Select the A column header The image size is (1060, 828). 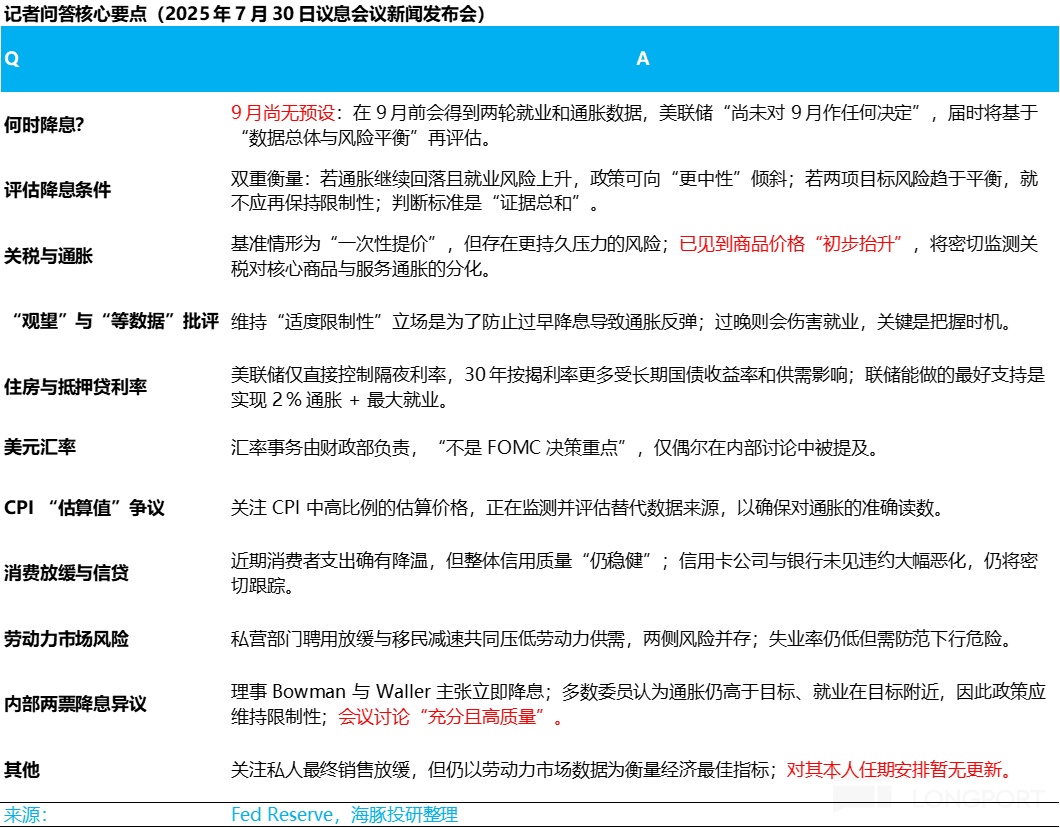point(642,59)
